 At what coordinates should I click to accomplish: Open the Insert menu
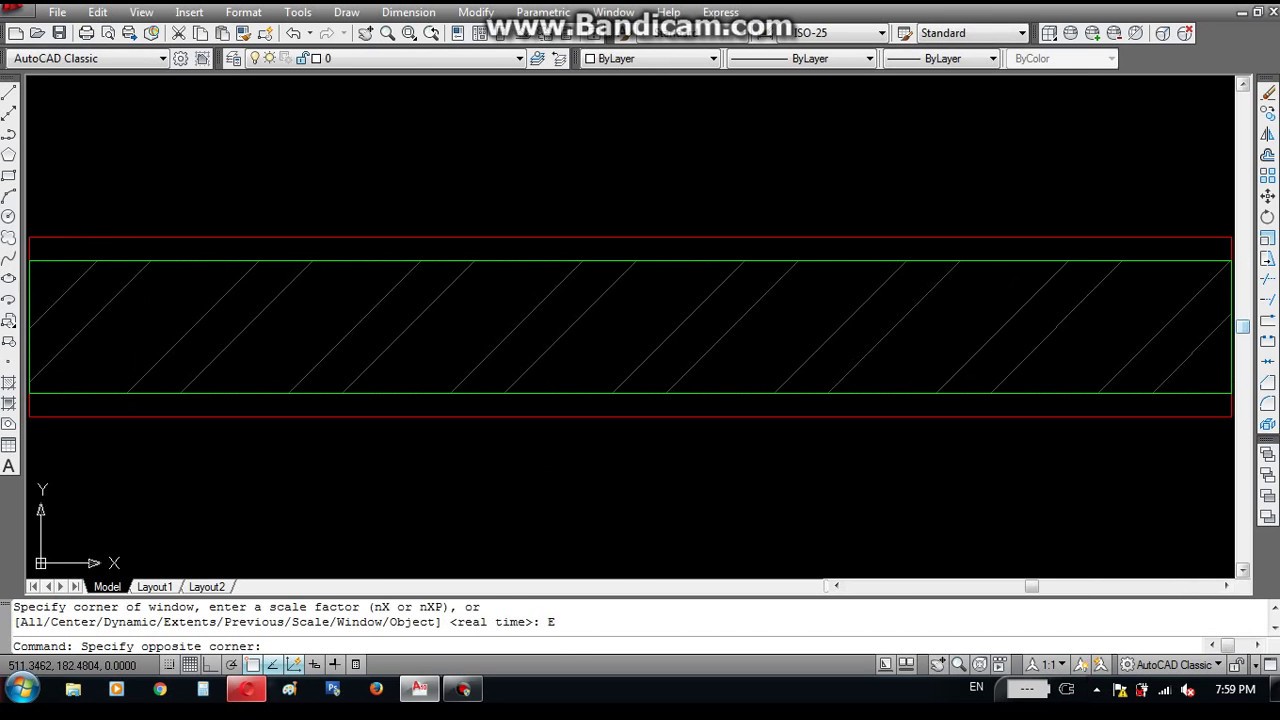point(189,12)
